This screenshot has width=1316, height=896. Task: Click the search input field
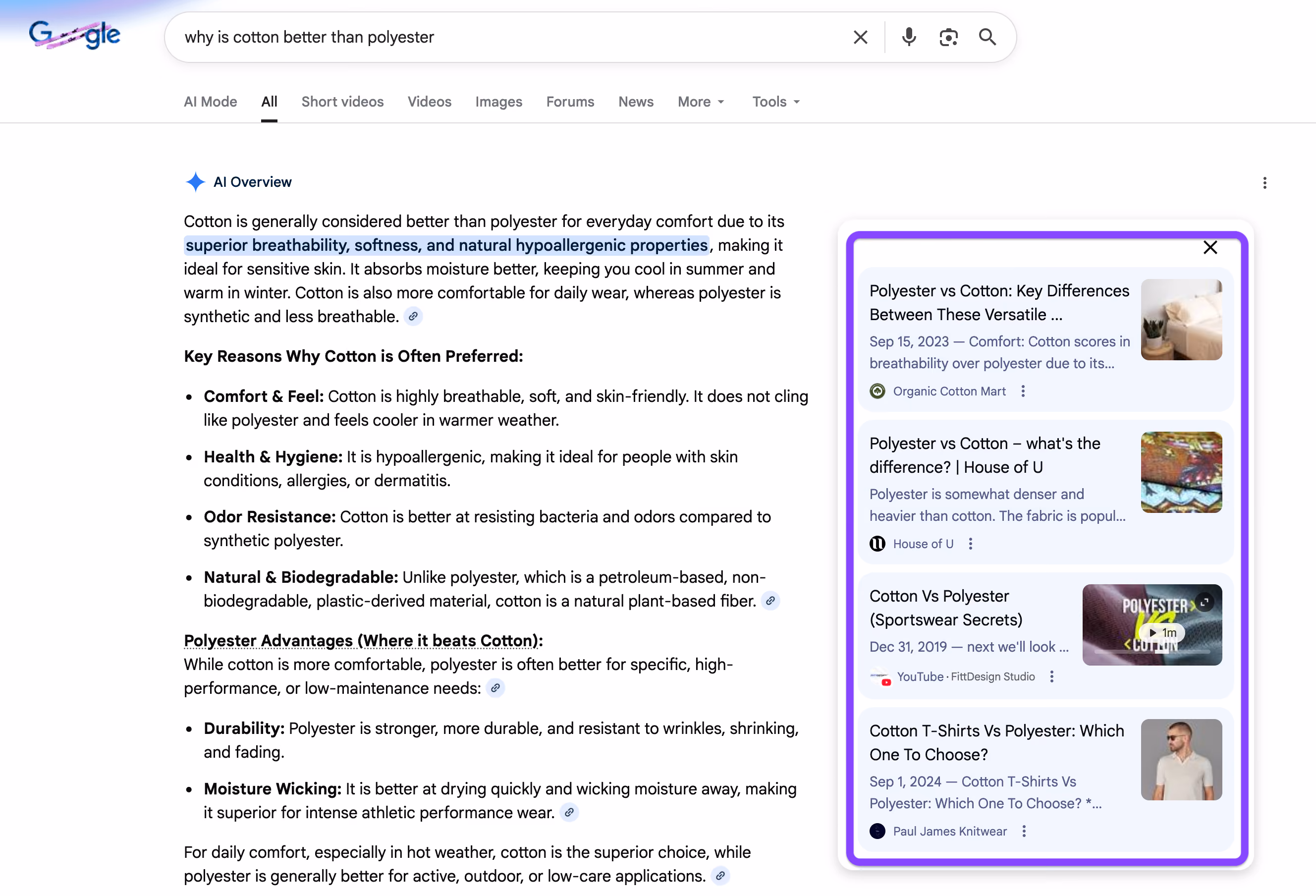coord(510,37)
